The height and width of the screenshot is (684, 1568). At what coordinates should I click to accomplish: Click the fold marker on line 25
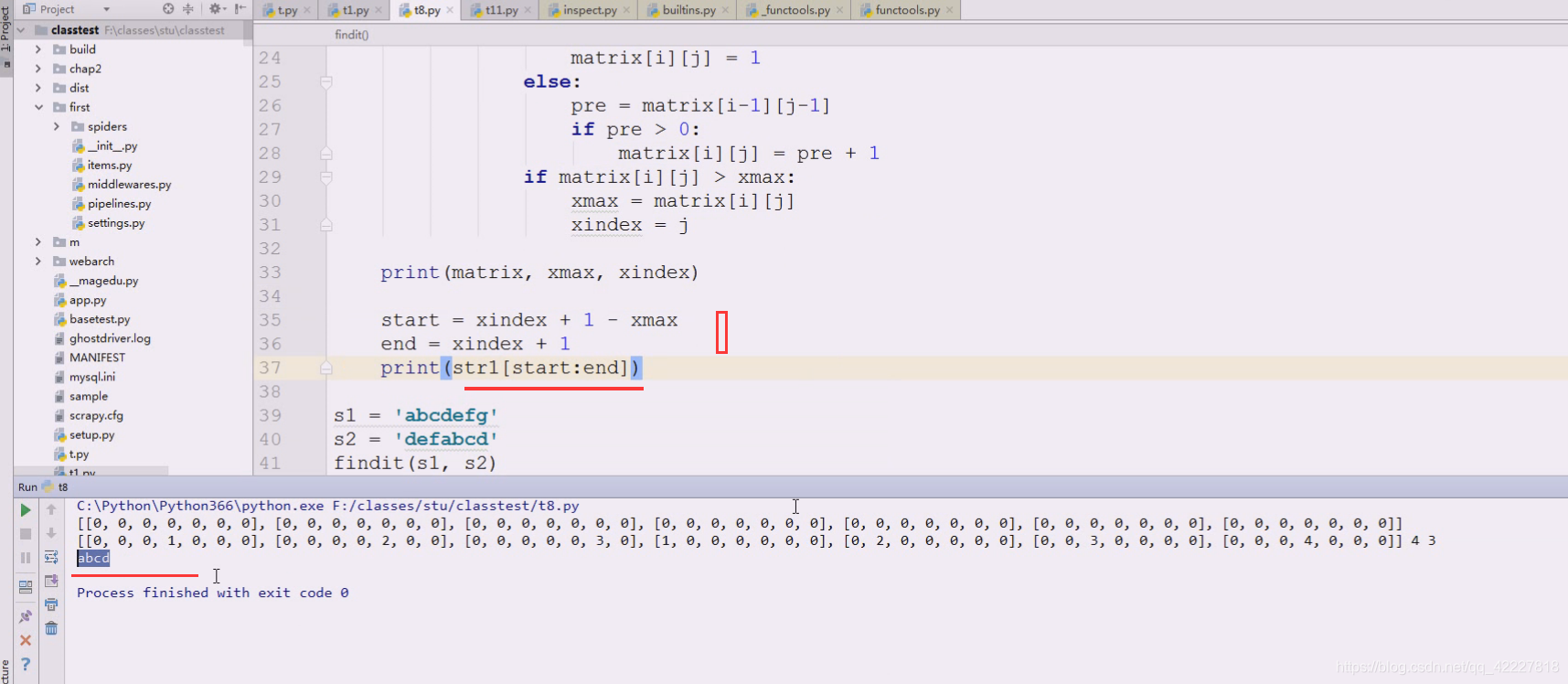325,82
